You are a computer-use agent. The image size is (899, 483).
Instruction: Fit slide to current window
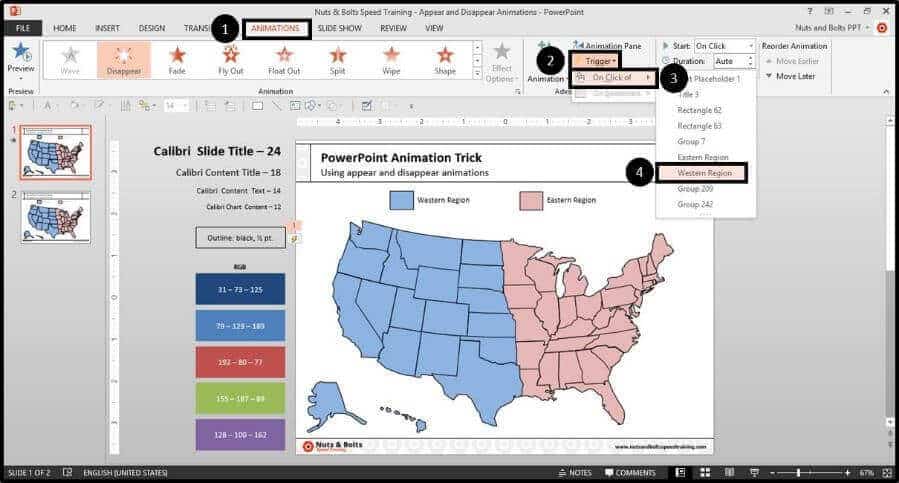click(x=888, y=472)
